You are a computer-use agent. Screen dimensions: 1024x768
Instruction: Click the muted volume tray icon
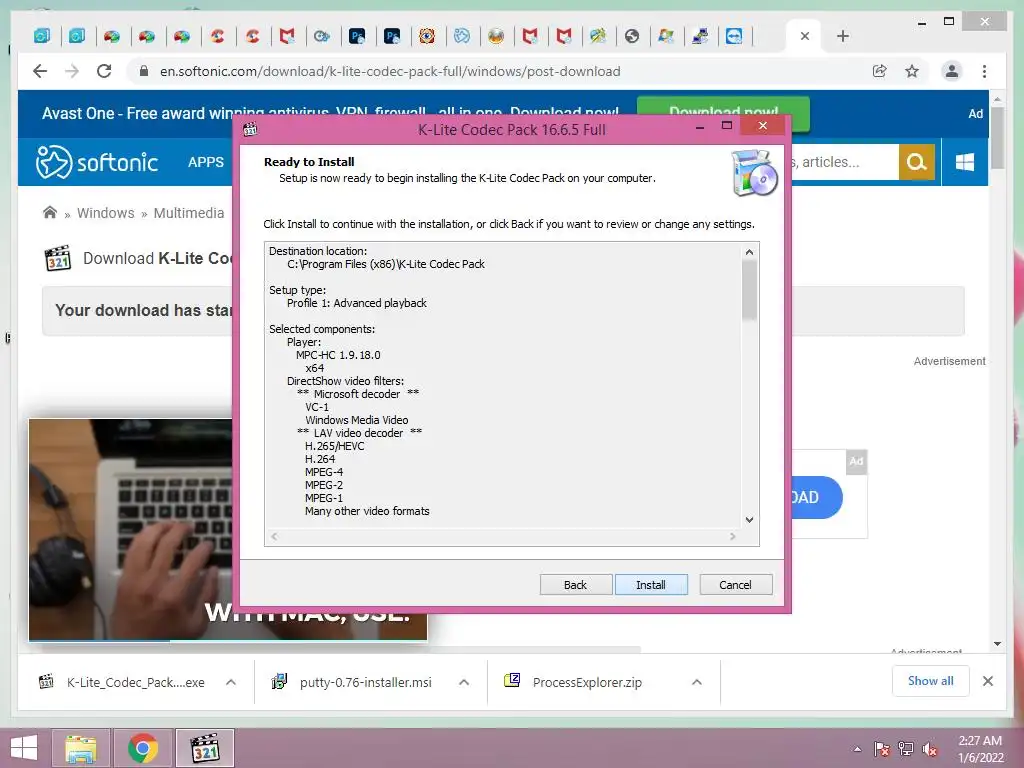930,749
